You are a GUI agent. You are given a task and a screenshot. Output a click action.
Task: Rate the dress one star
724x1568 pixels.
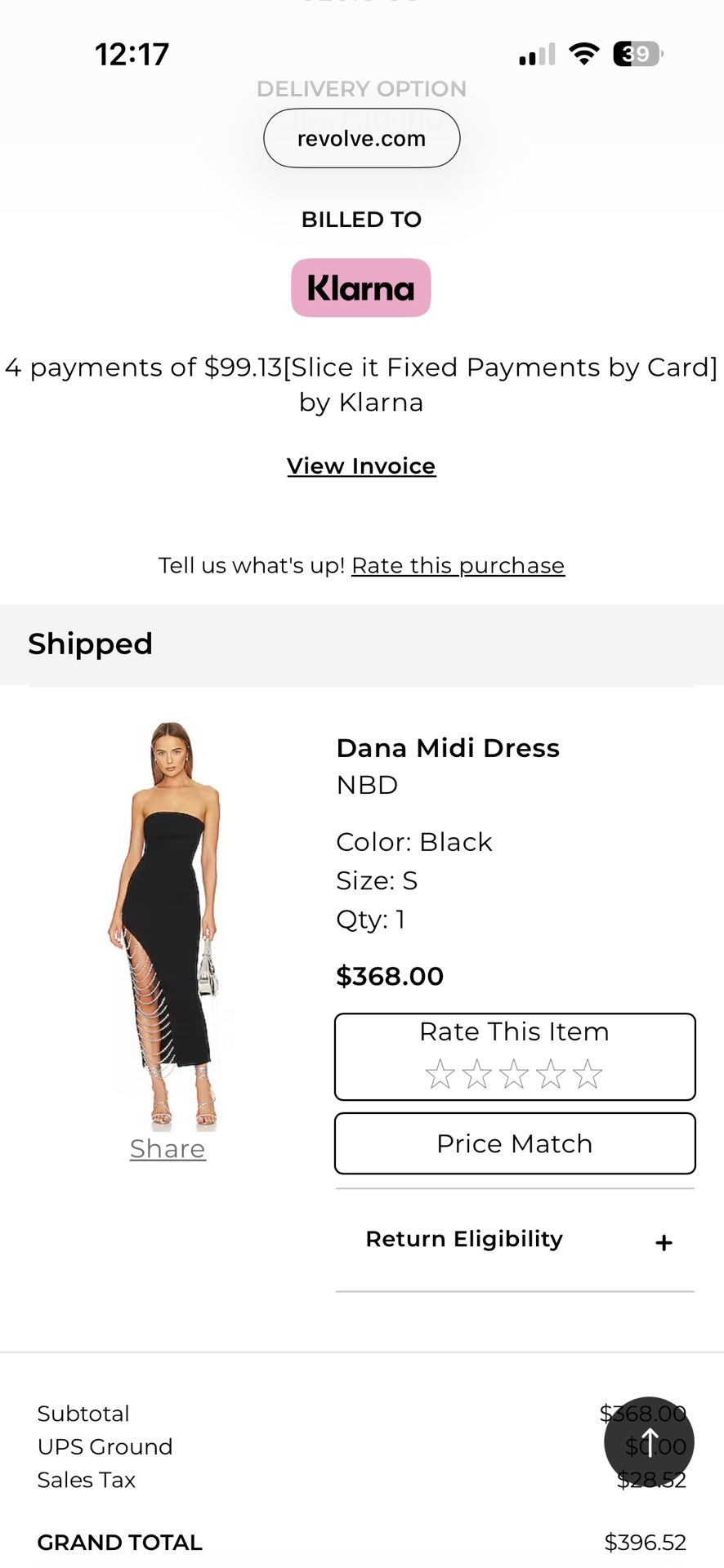point(440,1074)
